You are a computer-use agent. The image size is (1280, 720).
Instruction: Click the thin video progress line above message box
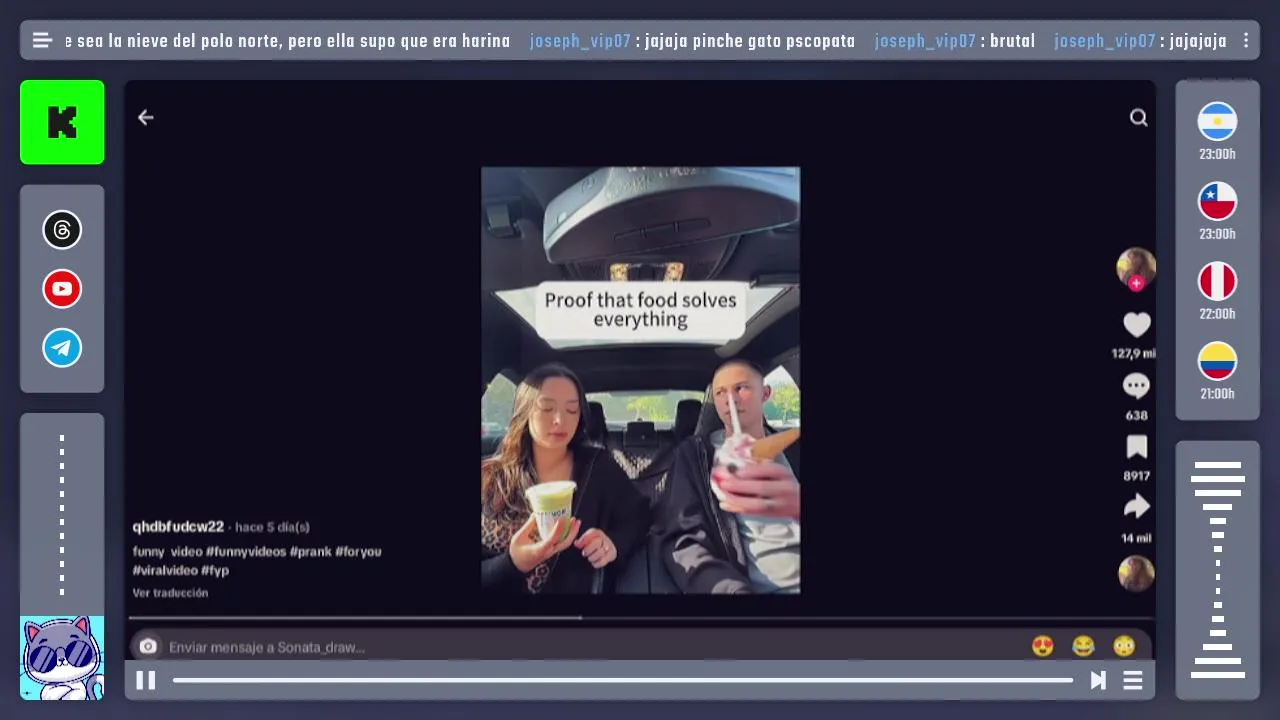[640, 618]
